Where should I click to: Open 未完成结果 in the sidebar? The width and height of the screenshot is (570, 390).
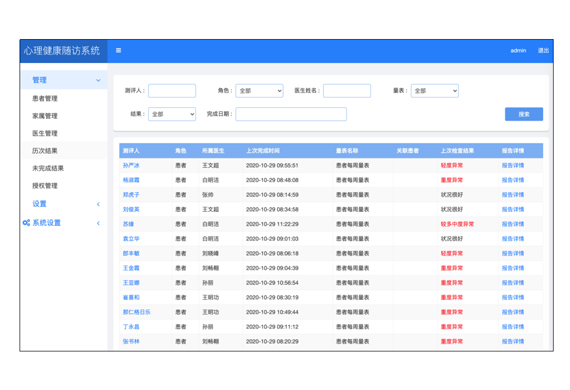tap(48, 168)
